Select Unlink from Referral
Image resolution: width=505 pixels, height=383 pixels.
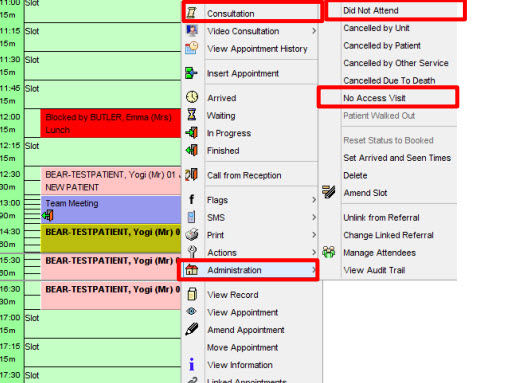(381, 218)
